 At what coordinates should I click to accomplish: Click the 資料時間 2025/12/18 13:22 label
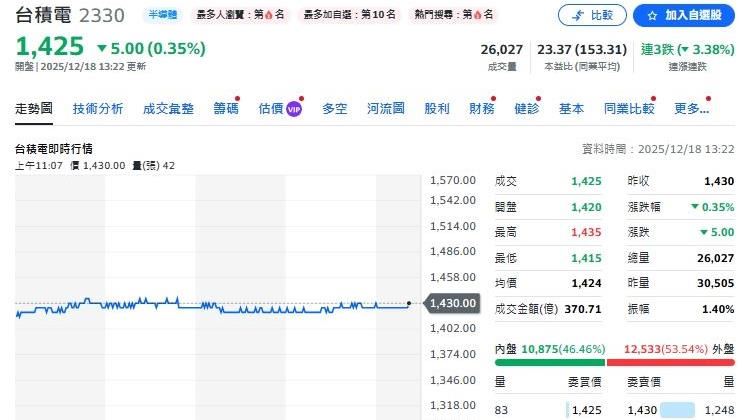(x=658, y=149)
